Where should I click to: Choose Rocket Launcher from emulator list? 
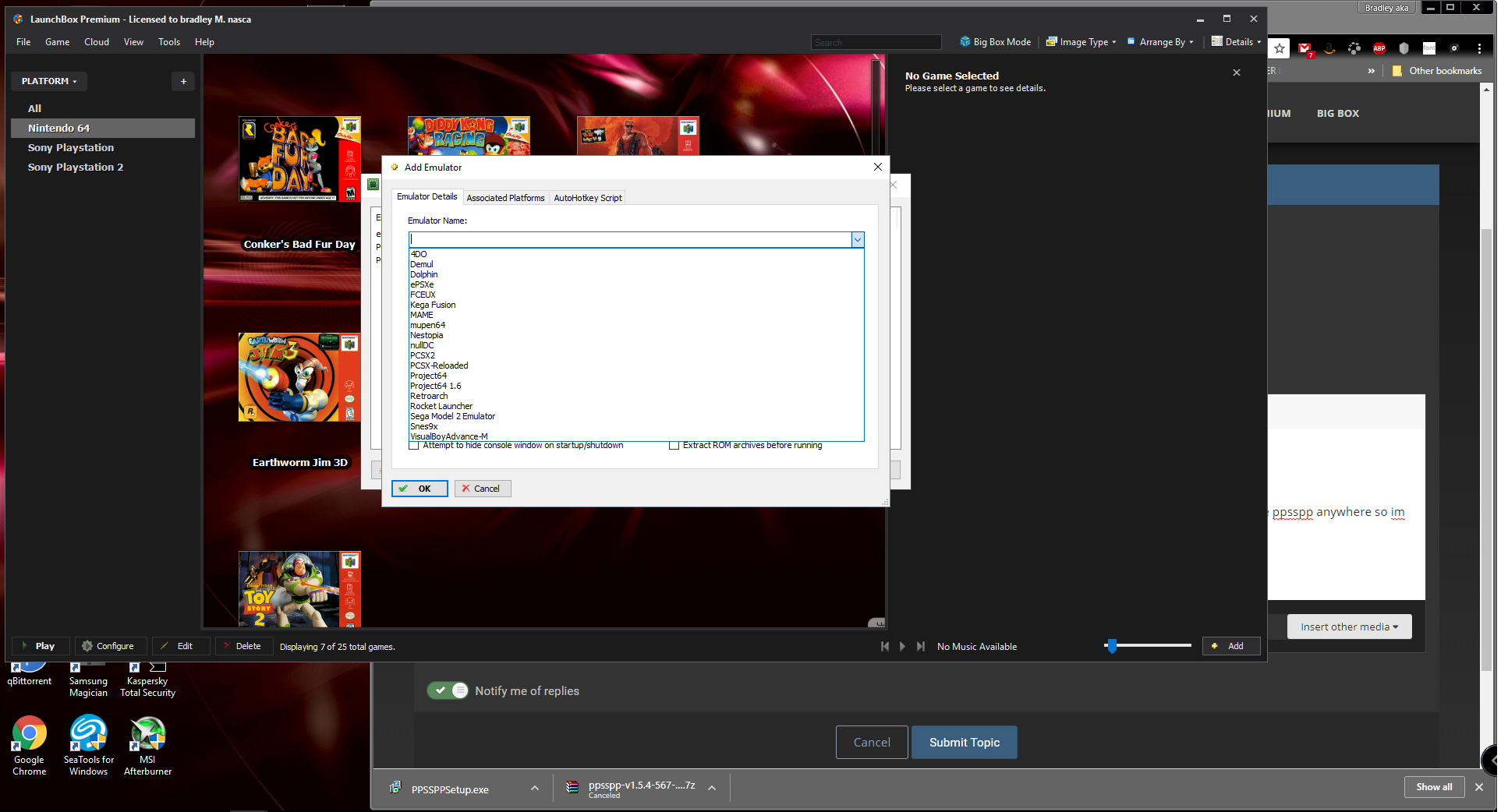pyautogui.click(x=636, y=406)
